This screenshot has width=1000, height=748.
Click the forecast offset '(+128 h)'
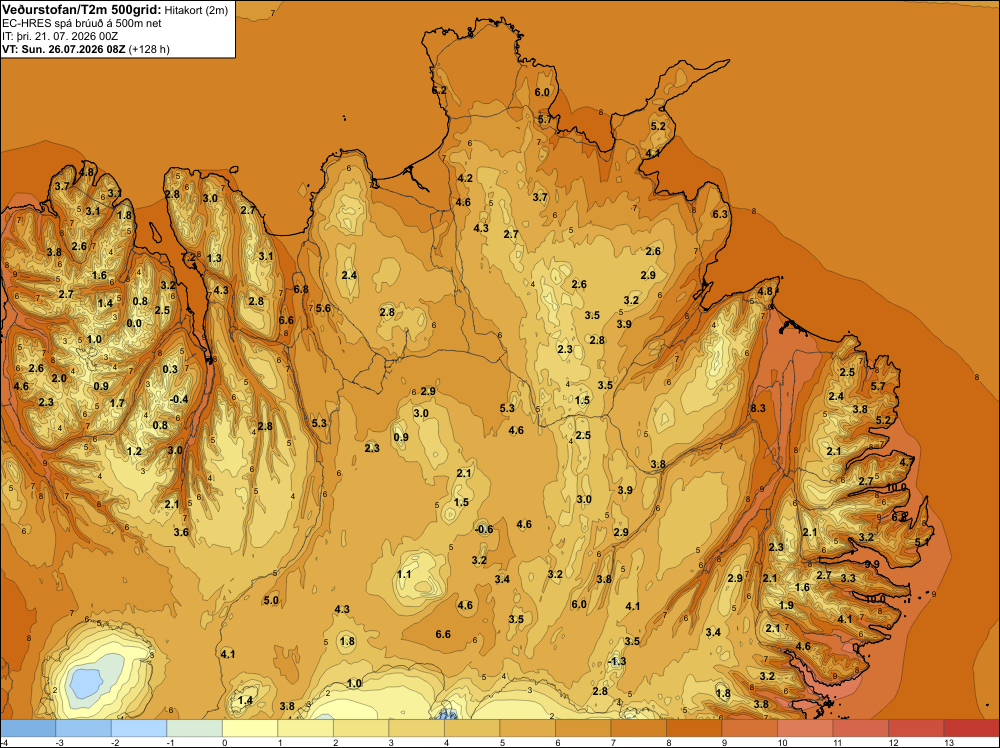(x=149, y=49)
